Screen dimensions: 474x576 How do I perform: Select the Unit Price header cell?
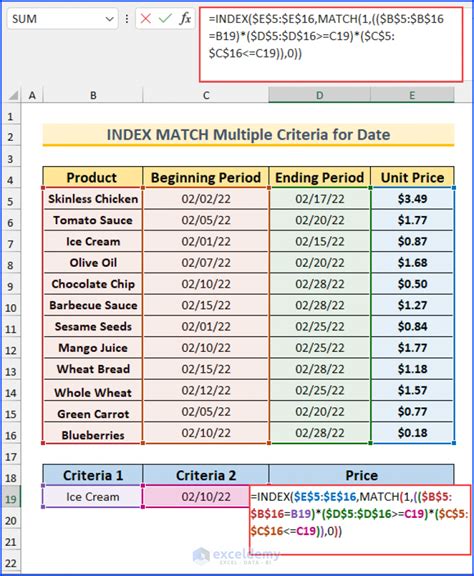[412, 177]
